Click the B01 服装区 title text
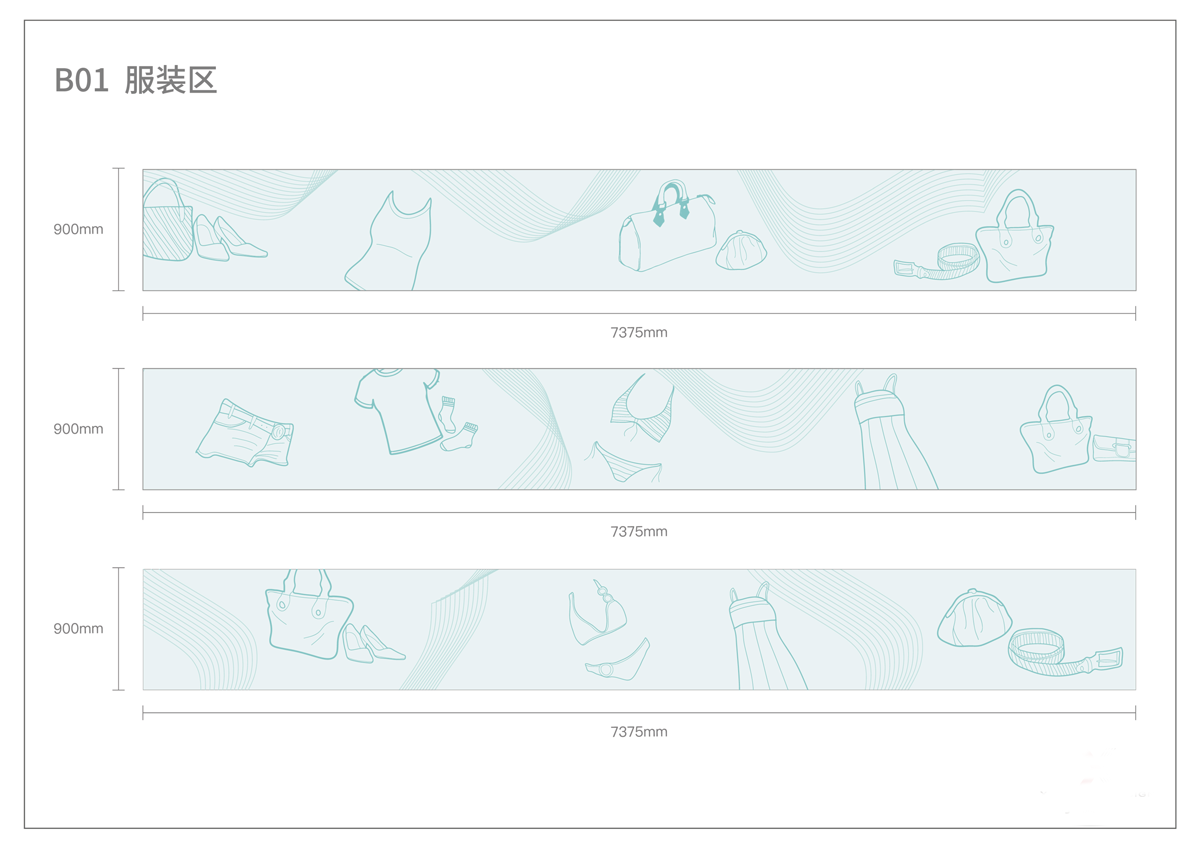Screen dimensions: 1200x848 tap(136, 80)
